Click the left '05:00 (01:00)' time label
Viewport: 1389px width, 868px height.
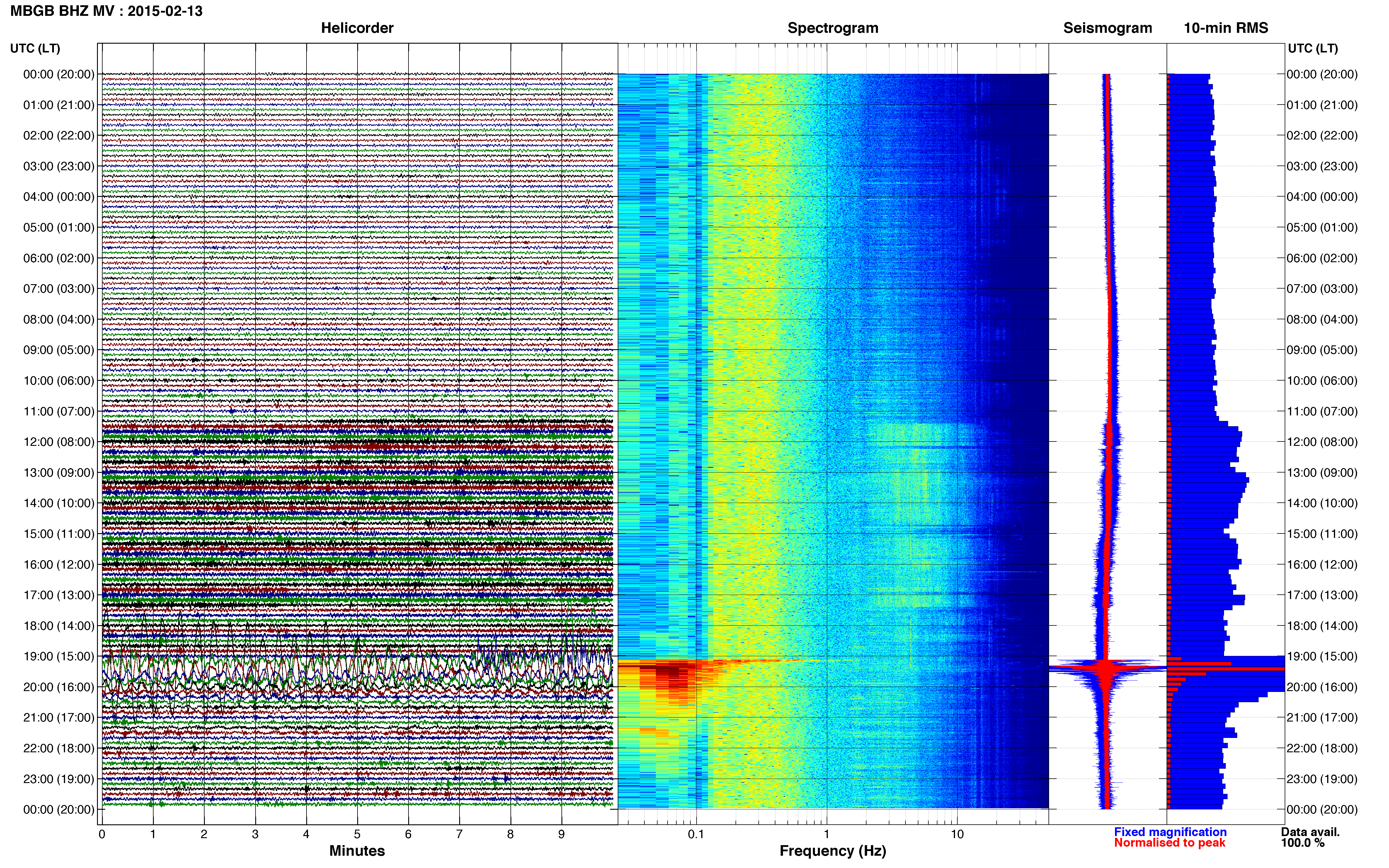(59, 227)
